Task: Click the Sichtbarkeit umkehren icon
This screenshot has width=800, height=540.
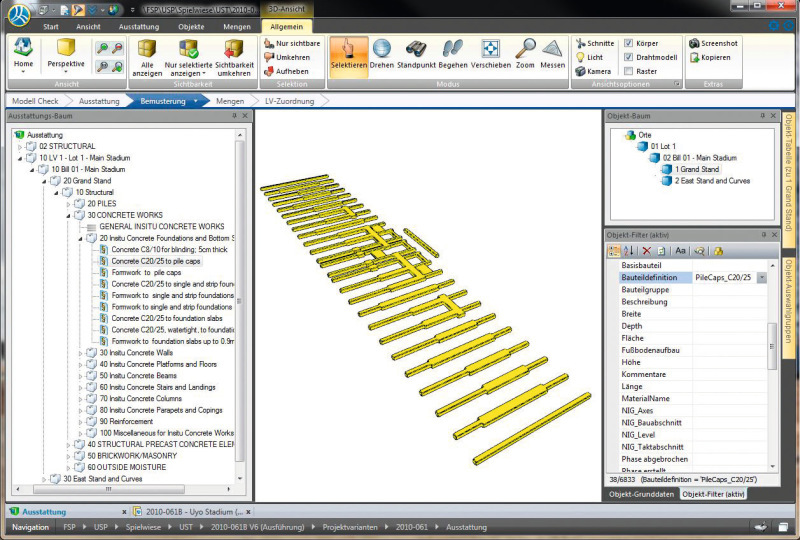Action: click(234, 60)
